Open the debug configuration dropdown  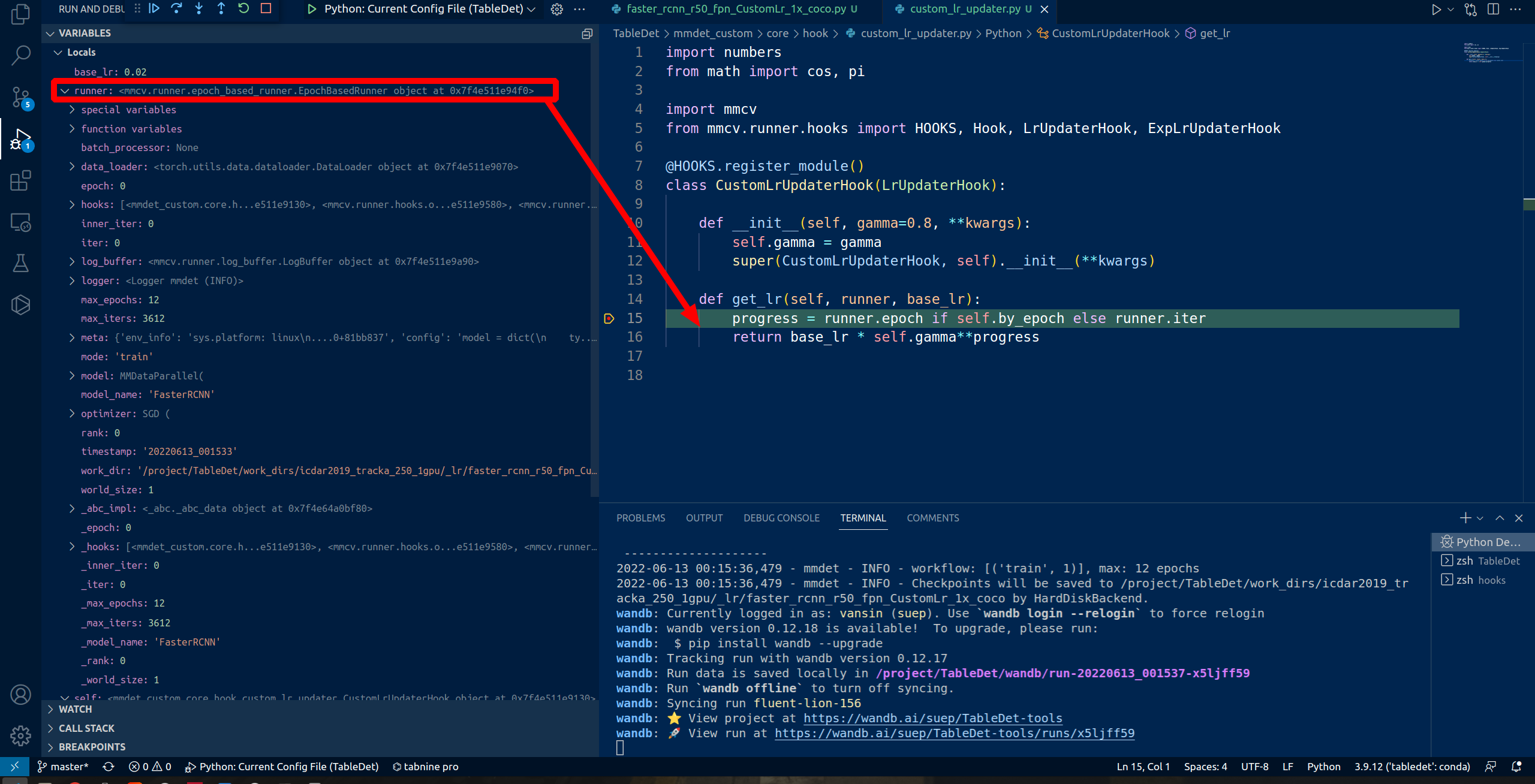point(531,9)
